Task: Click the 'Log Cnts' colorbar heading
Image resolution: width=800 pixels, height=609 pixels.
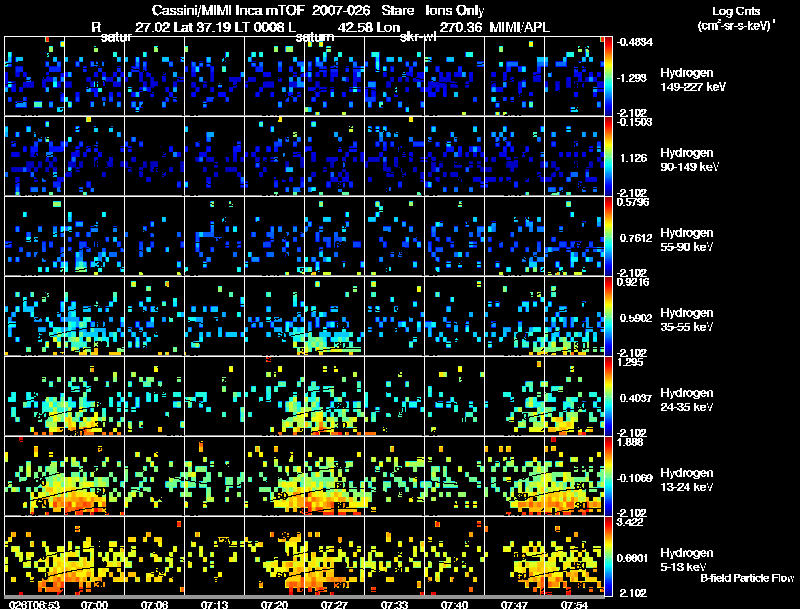Action: pos(736,11)
